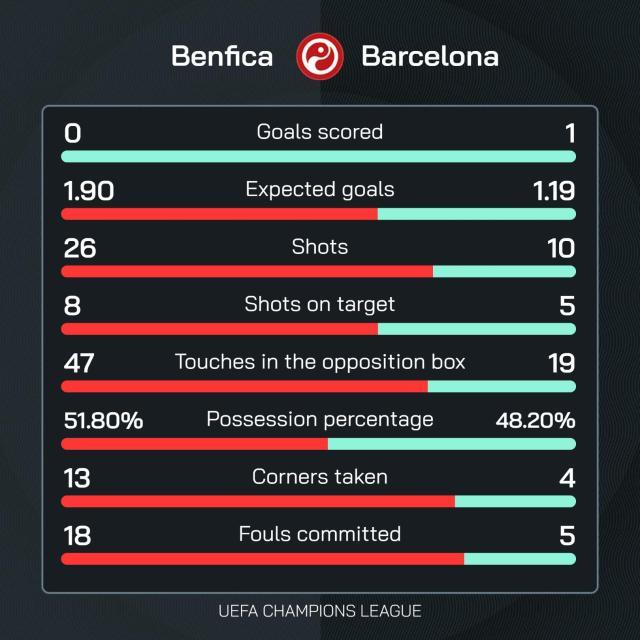The image size is (640, 640).
Task: Click the green part of the Shots bar
Action: [x=504, y=271]
